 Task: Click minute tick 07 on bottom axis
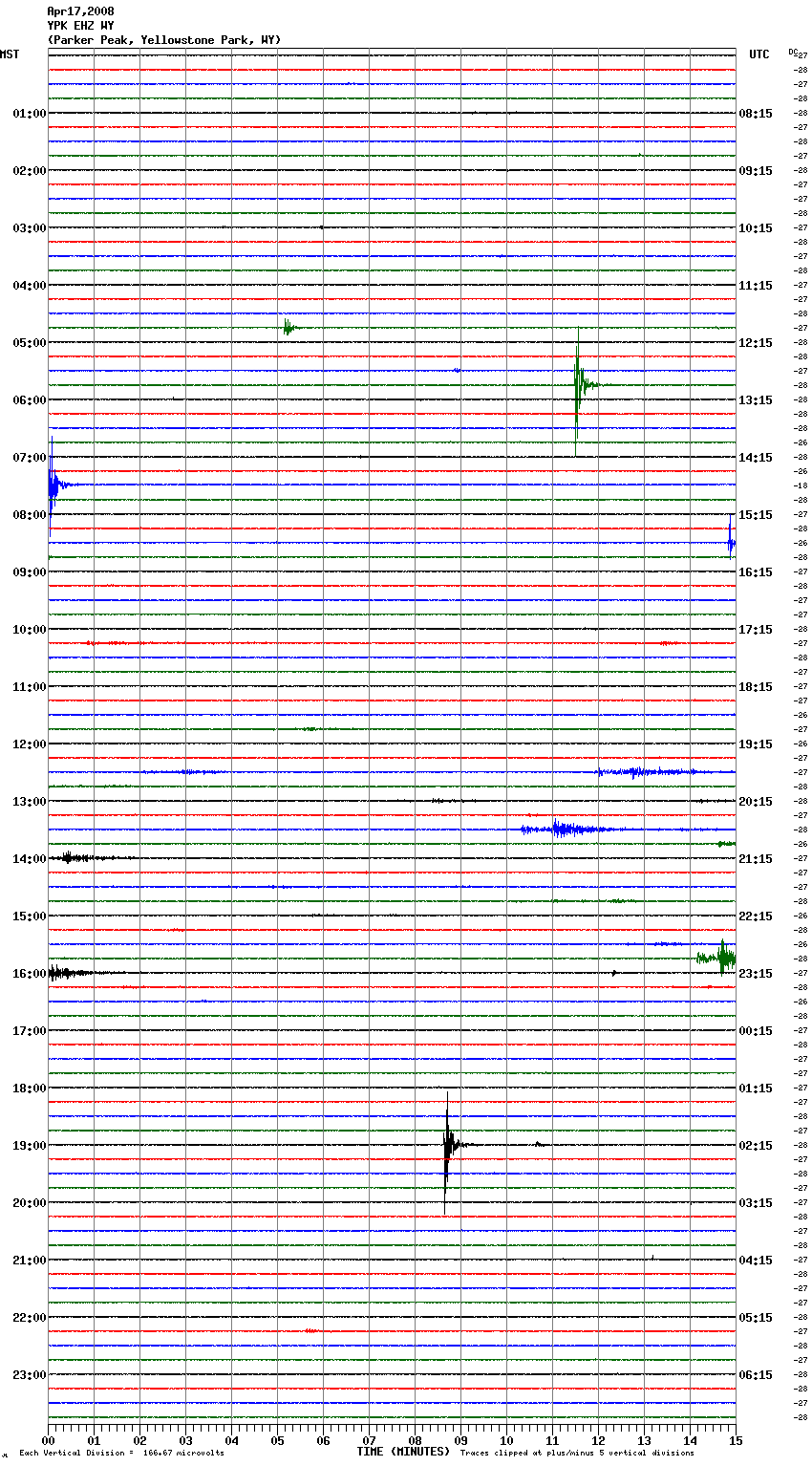(369, 1440)
